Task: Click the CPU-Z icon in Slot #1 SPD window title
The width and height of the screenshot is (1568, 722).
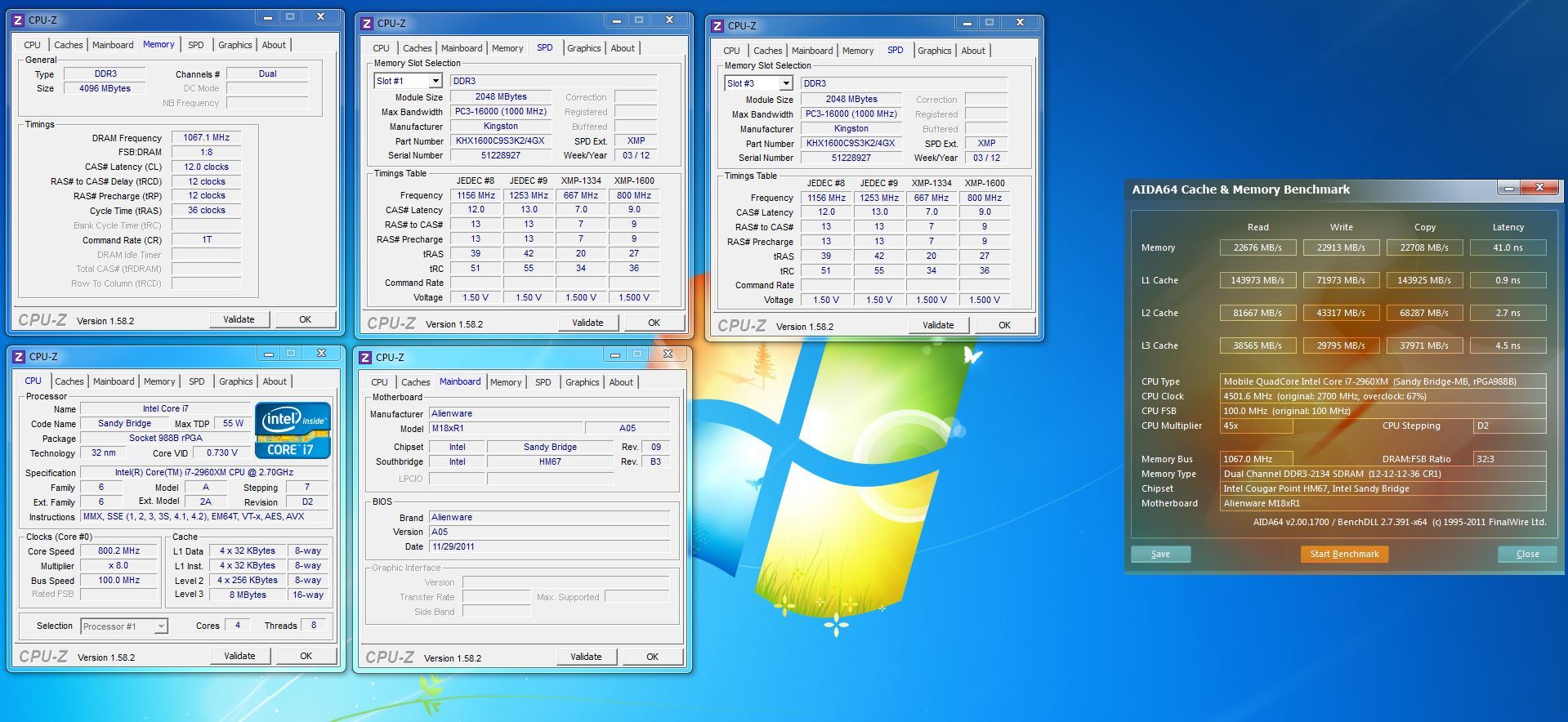Action: tap(367, 24)
